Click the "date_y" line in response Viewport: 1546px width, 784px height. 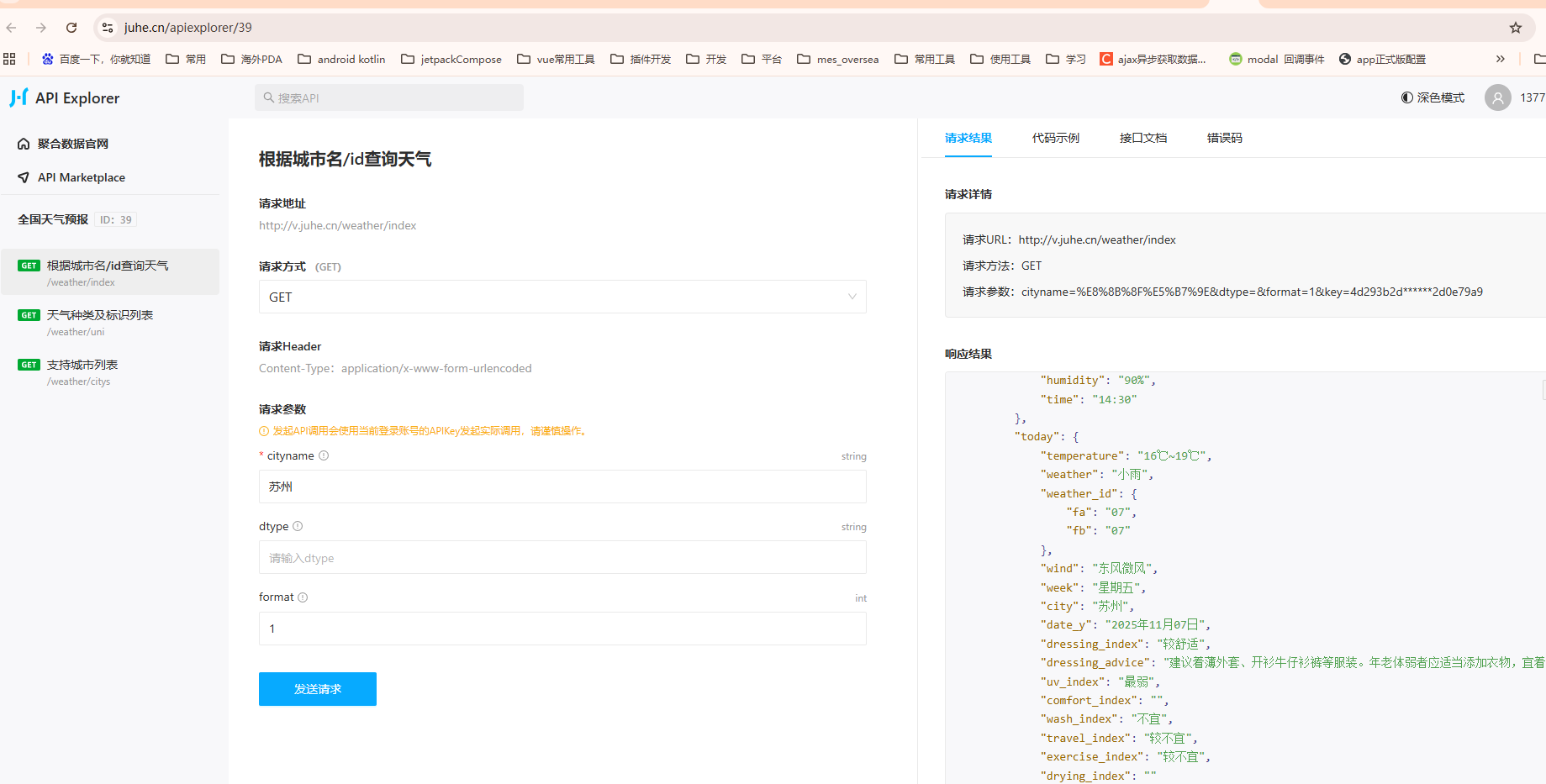[x=1125, y=624]
